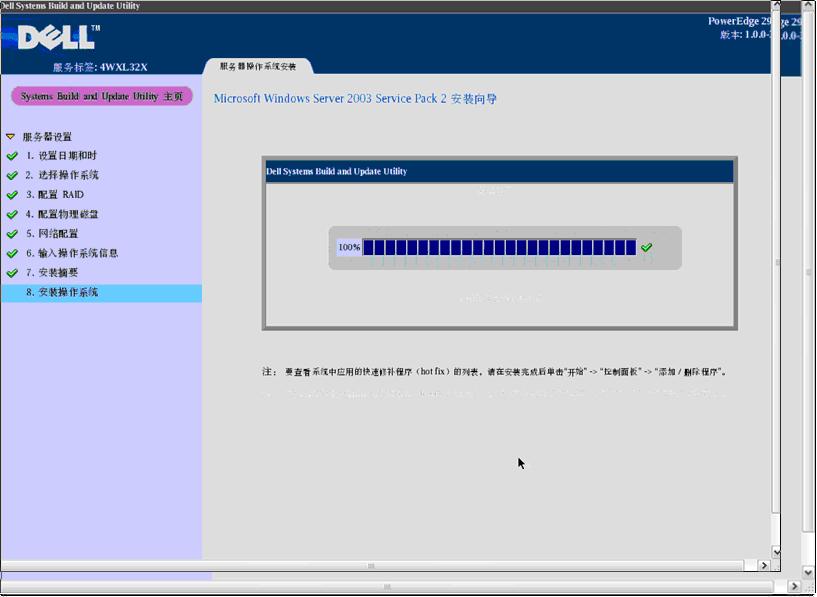Image resolution: width=817 pixels, height=597 pixels.
Task: Click inner horizontal scrollbar thumb
Action: (x=371, y=566)
